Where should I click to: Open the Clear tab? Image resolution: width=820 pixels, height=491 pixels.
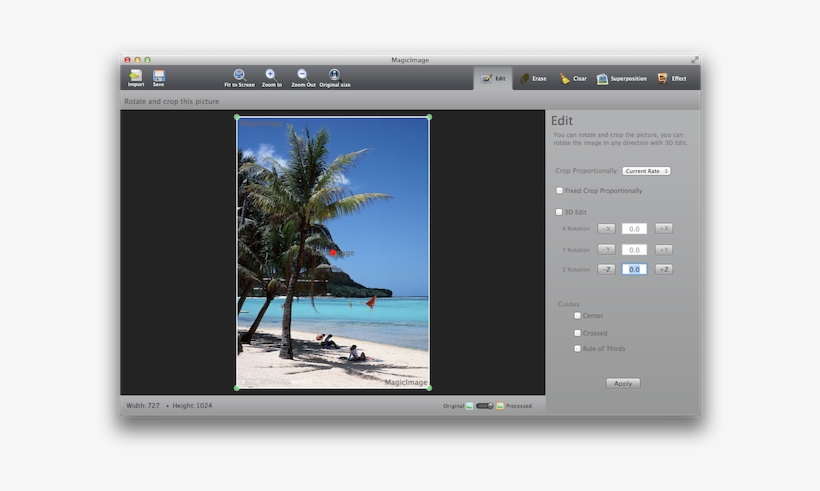click(573, 78)
